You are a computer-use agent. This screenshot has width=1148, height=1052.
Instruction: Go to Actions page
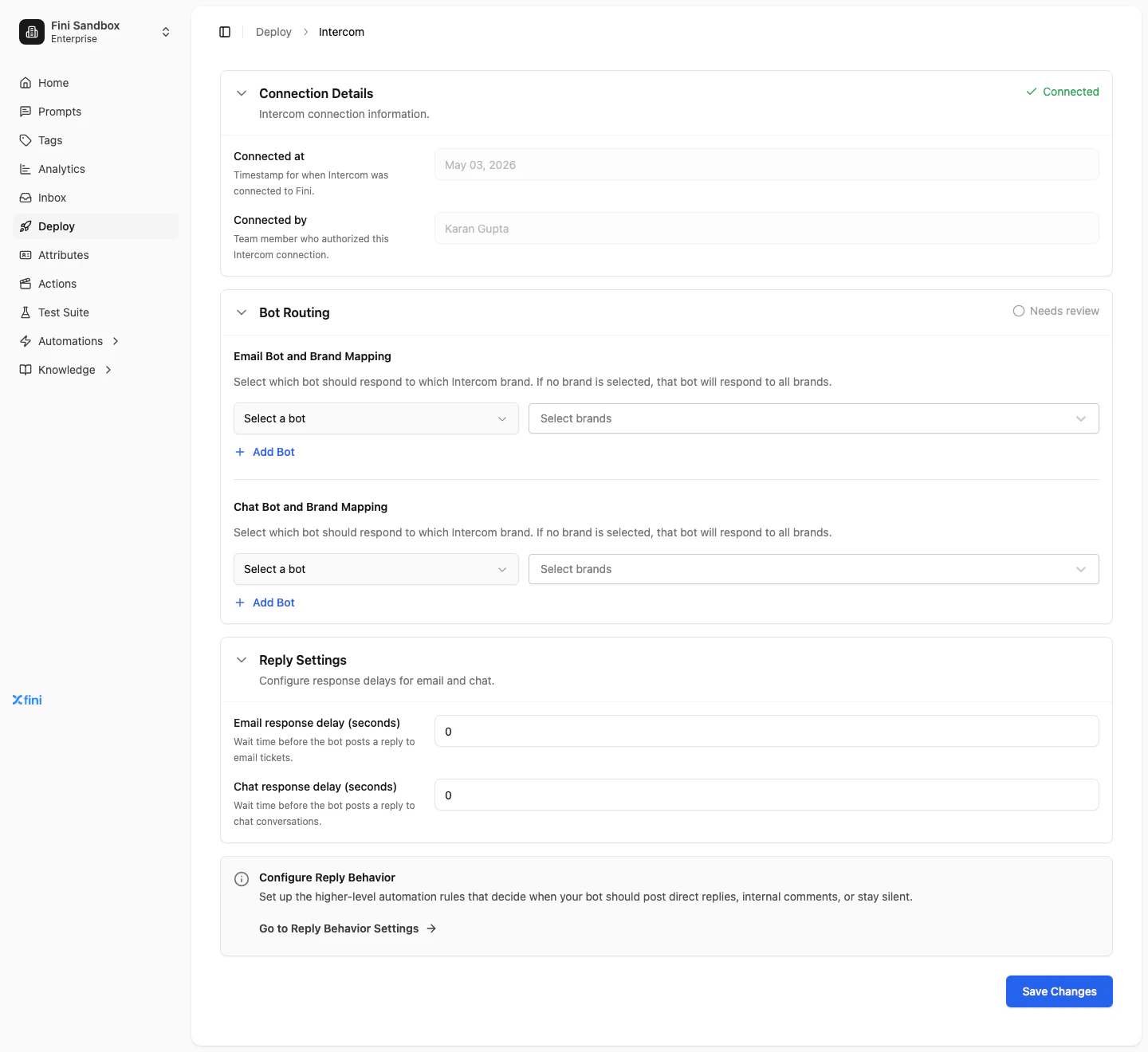pos(96,284)
